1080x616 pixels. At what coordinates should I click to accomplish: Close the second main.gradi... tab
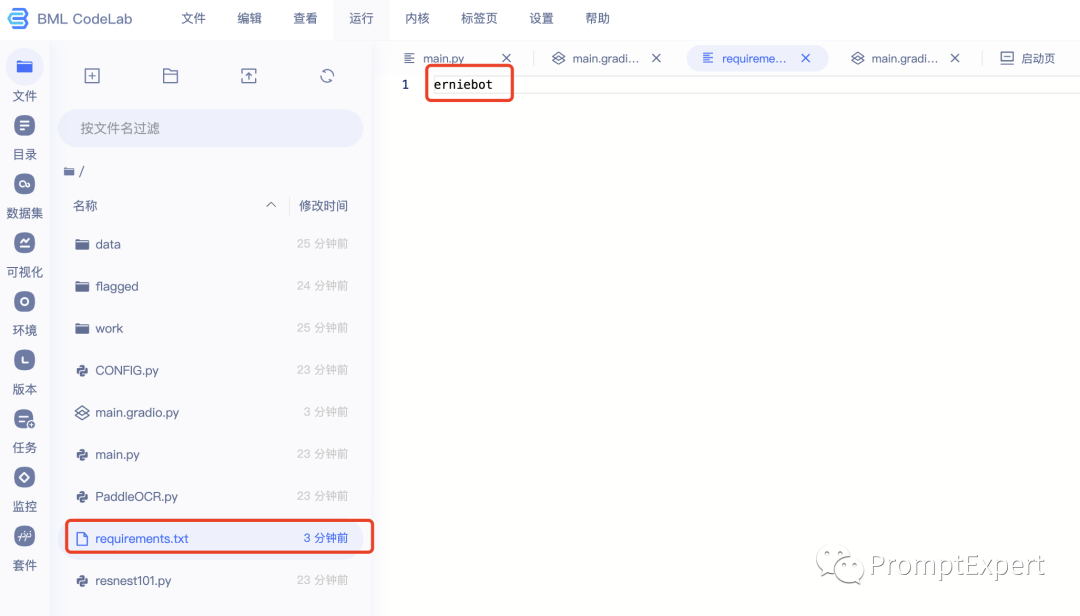pyautogui.click(x=955, y=59)
